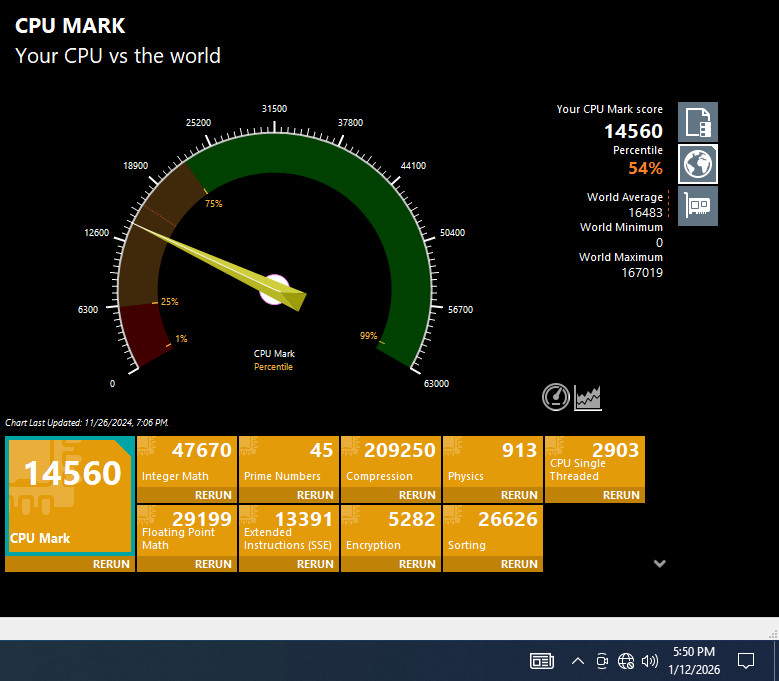The width and height of the screenshot is (779, 681).
Task: Rerun the full CPU Mark test
Action: (x=110, y=564)
